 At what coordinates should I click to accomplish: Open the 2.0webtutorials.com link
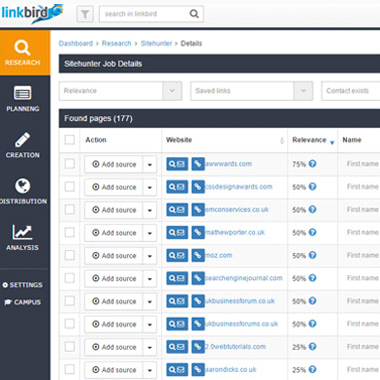[x=235, y=347]
